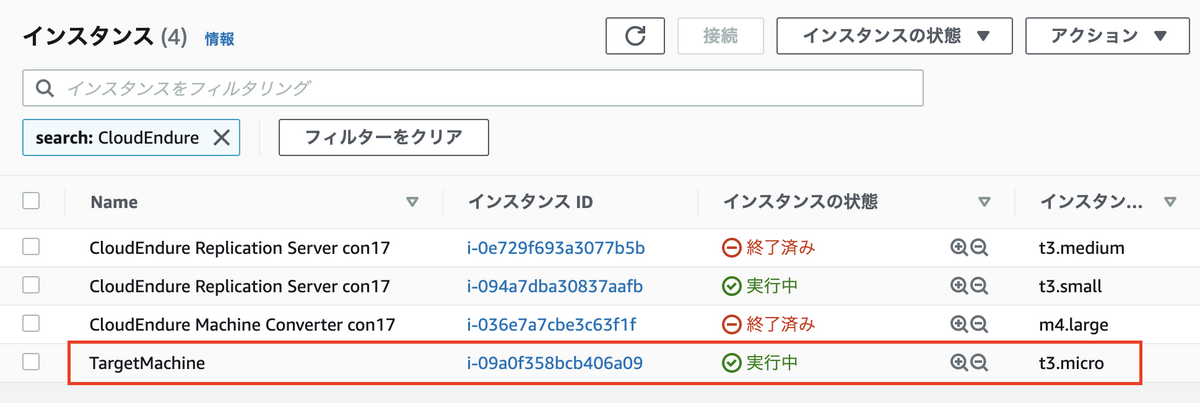Click 終了済み status of Machine Converter
Viewport: 1200px width, 403px height.
click(x=769, y=324)
